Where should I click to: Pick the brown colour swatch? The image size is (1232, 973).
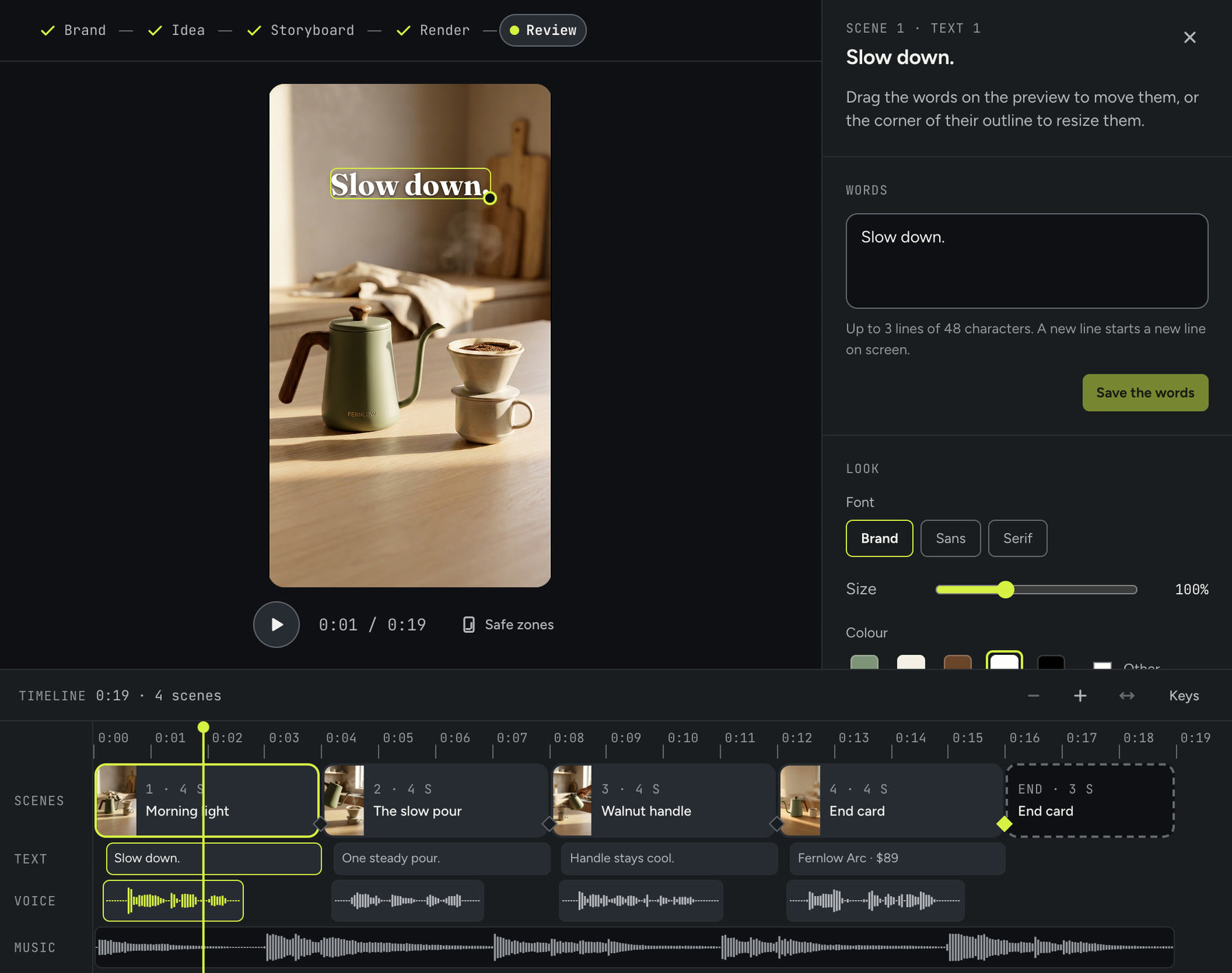958,662
